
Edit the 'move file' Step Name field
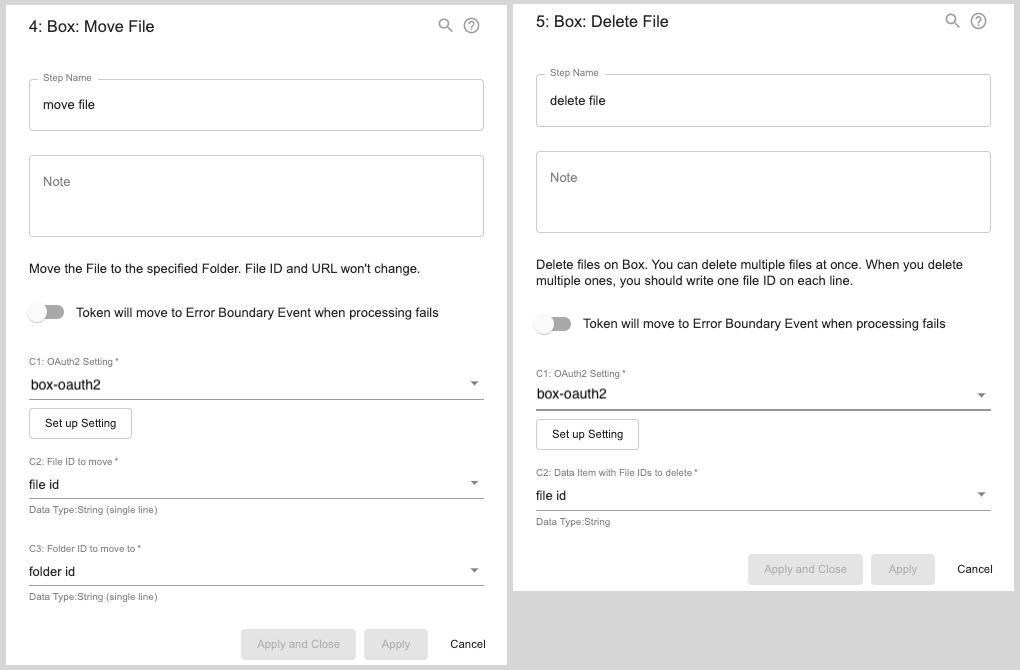(x=256, y=105)
